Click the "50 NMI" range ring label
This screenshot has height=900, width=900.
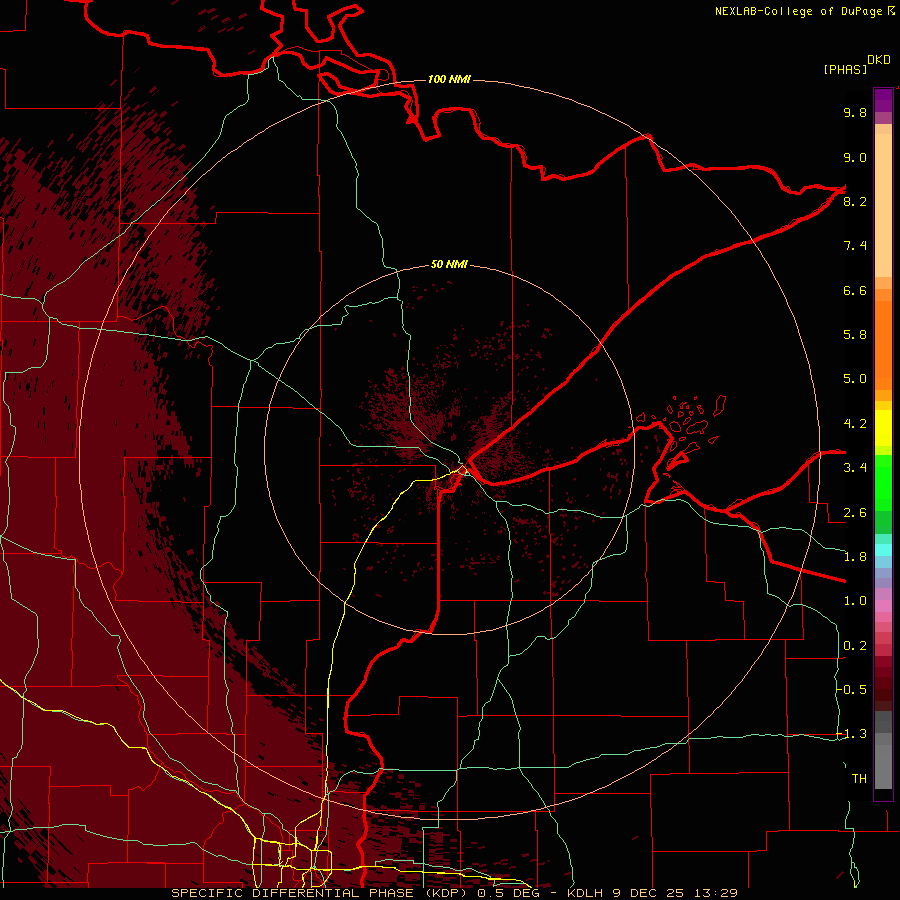tap(449, 264)
